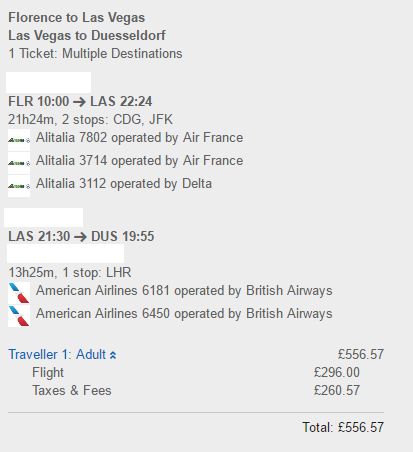This screenshot has width=413, height=452.
Task: Click the Taxes & Fees amount £260.57
Action: pos(337,390)
